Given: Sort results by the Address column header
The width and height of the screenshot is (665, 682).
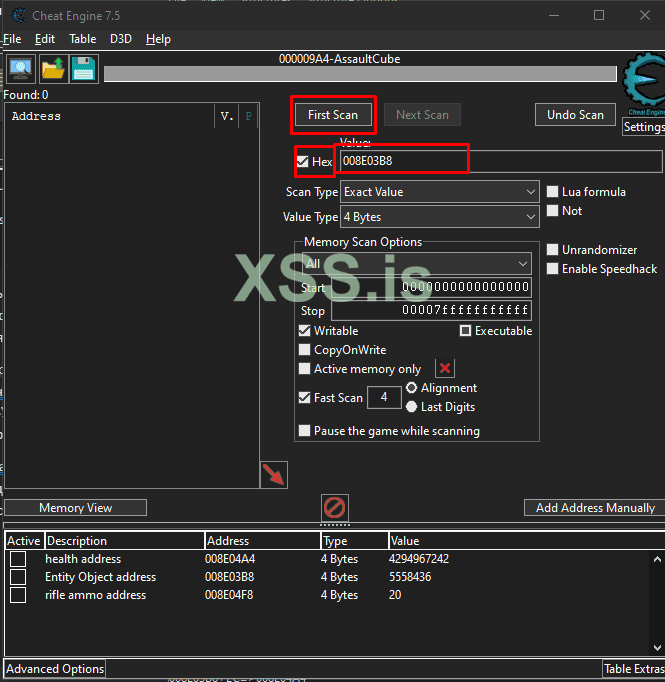Looking at the screenshot, I should (x=111, y=116).
